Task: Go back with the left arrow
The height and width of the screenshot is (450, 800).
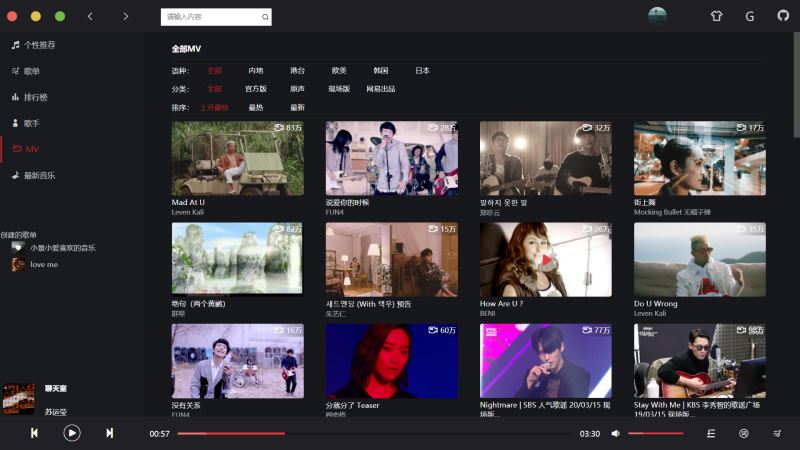Action: (90, 16)
